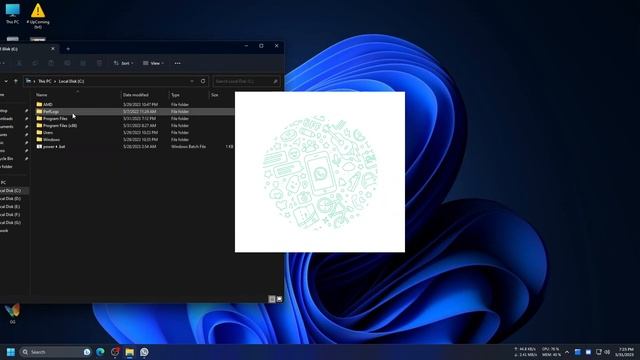Click the Share icon in Explorer toolbar
Image resolution: width=640 pixels, height=360 pixels.
click(x=83, y=63)
